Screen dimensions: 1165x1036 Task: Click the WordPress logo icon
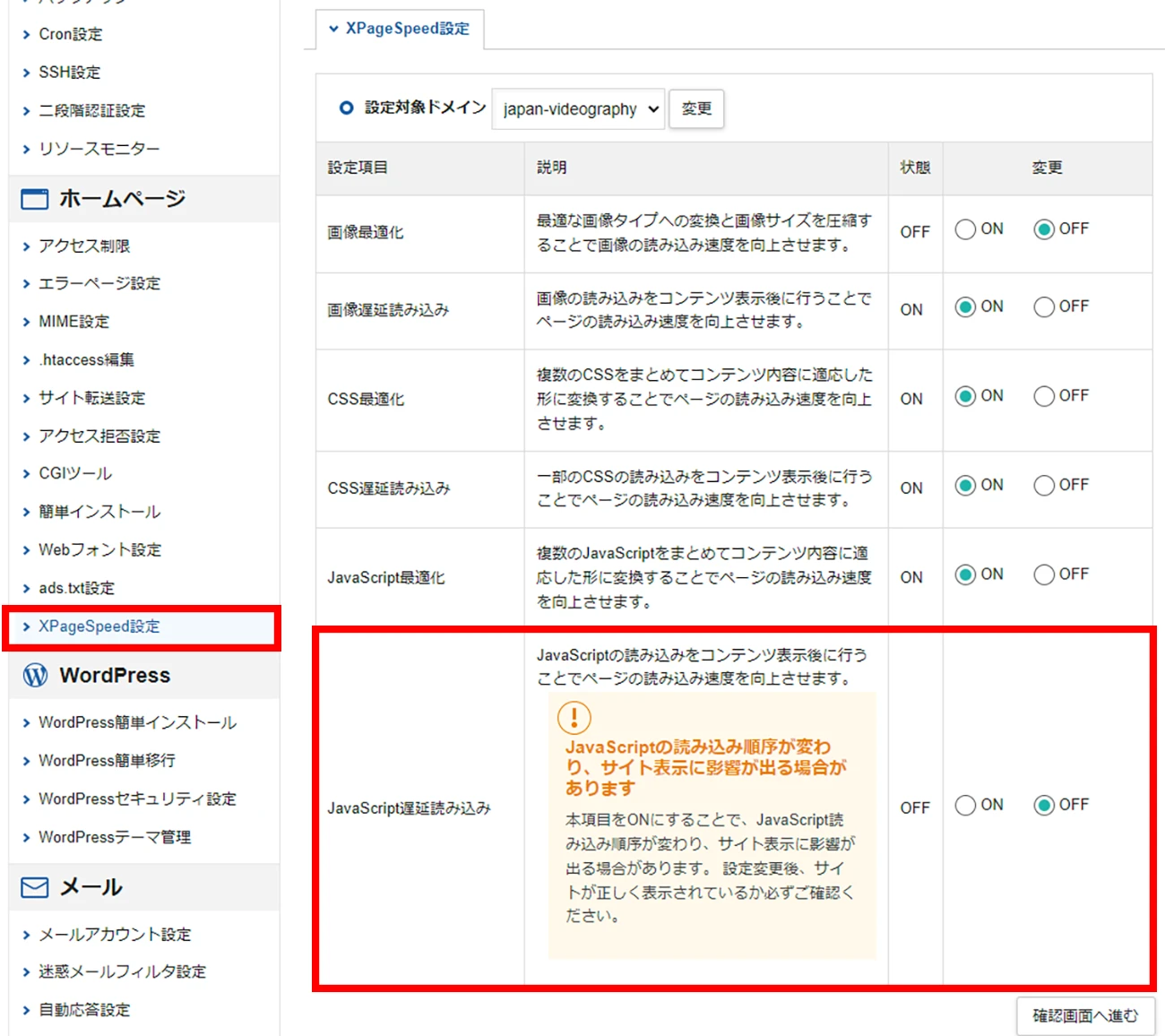(35, 676)
